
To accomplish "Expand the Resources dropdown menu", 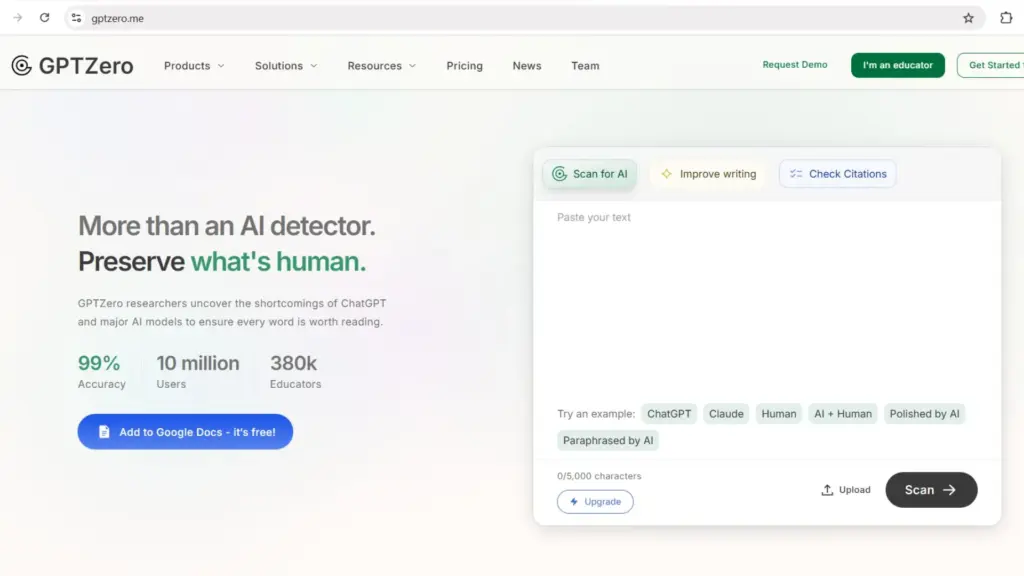I will click(381, 66).
